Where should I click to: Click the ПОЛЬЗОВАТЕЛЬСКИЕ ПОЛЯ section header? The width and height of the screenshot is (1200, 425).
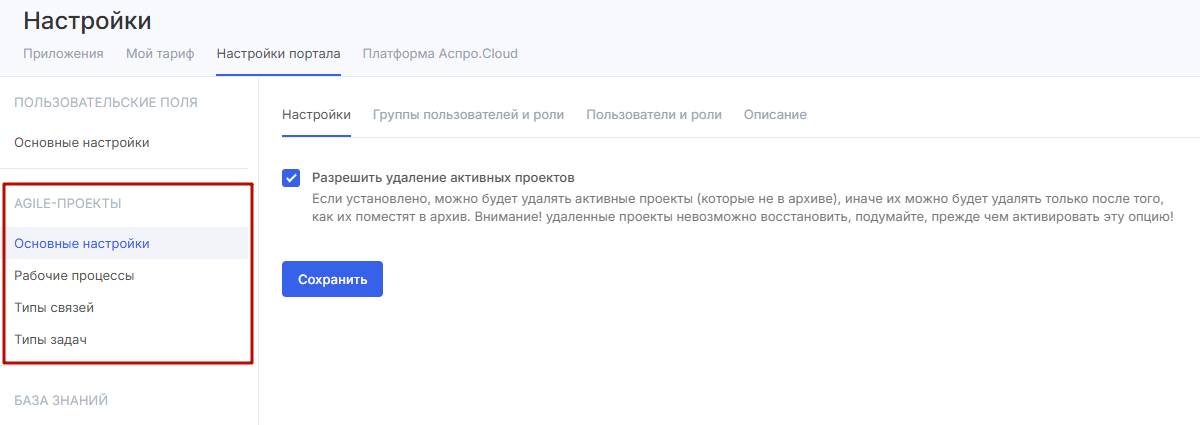pyautogui.click(x=105, y=102)
